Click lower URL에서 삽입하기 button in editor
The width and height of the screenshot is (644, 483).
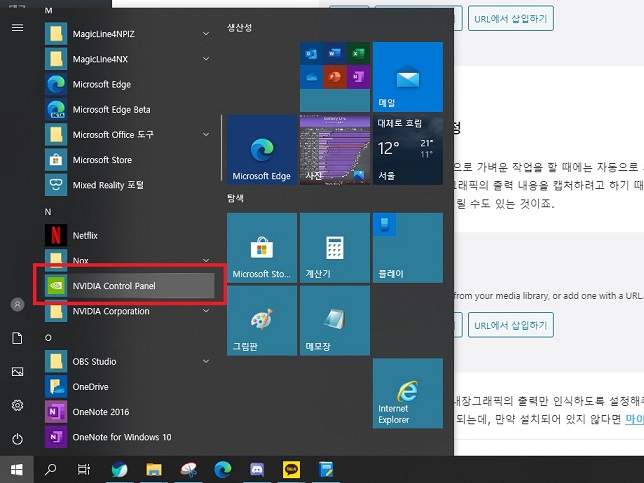(511, 325)
